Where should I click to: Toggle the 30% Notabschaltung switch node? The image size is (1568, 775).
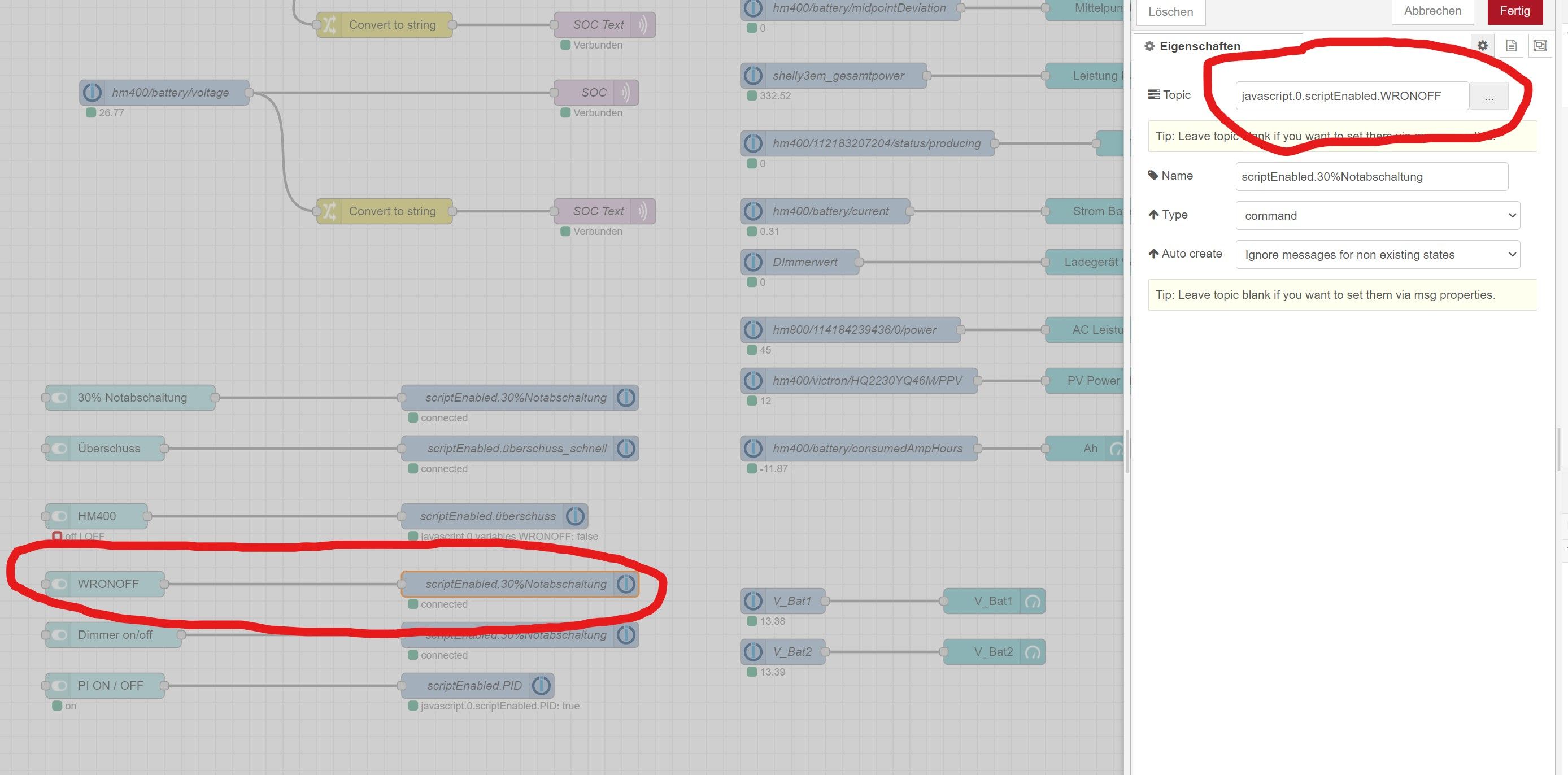(x=59, y=398)
